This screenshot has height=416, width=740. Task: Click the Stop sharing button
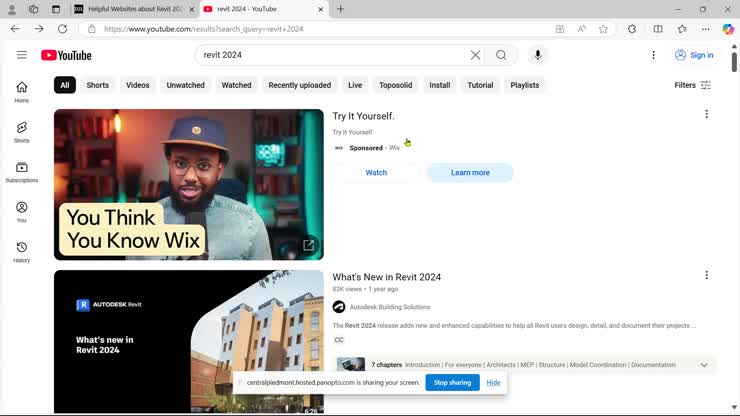452,382
